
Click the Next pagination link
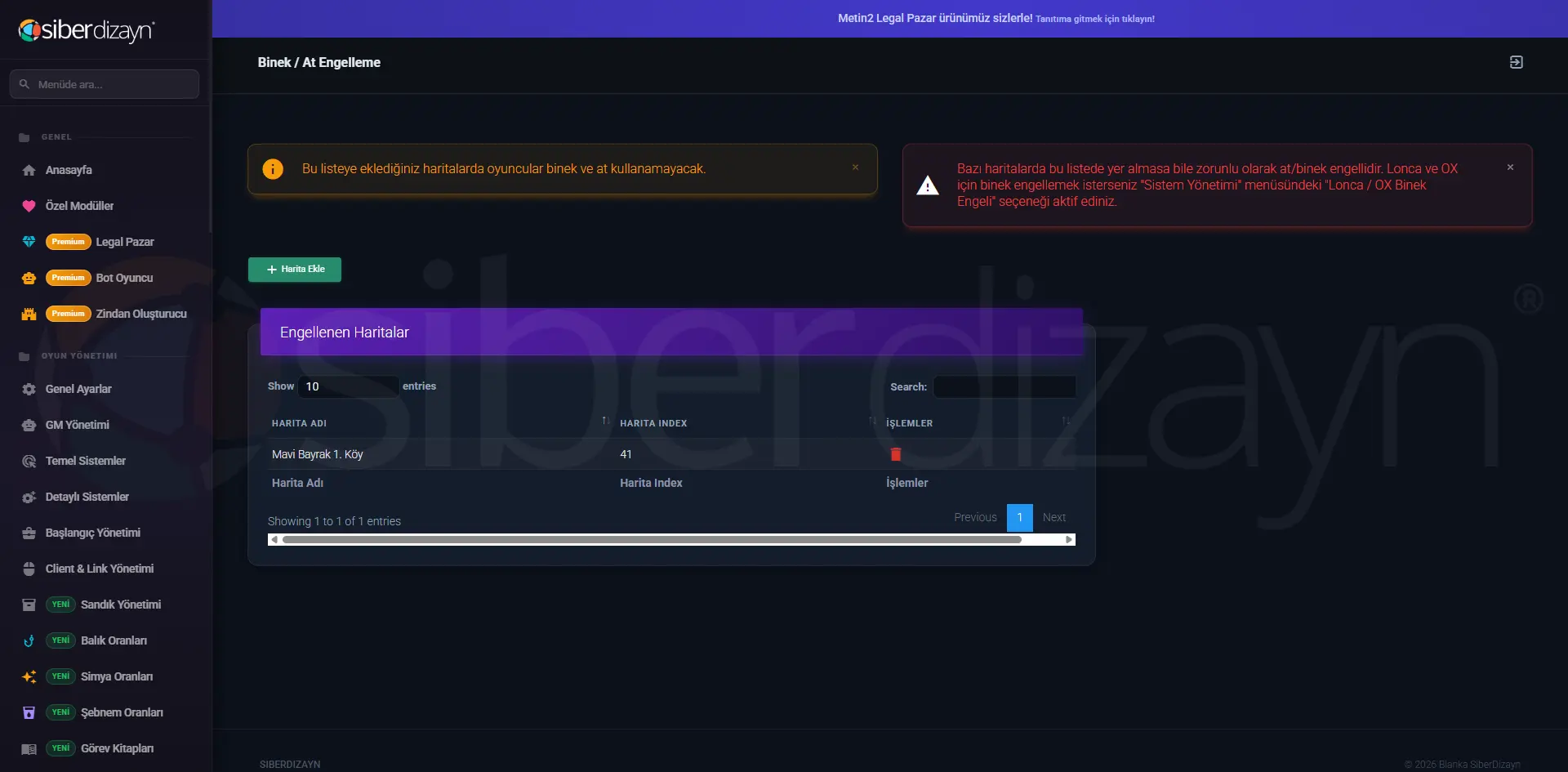click(x=1053, y=517)
